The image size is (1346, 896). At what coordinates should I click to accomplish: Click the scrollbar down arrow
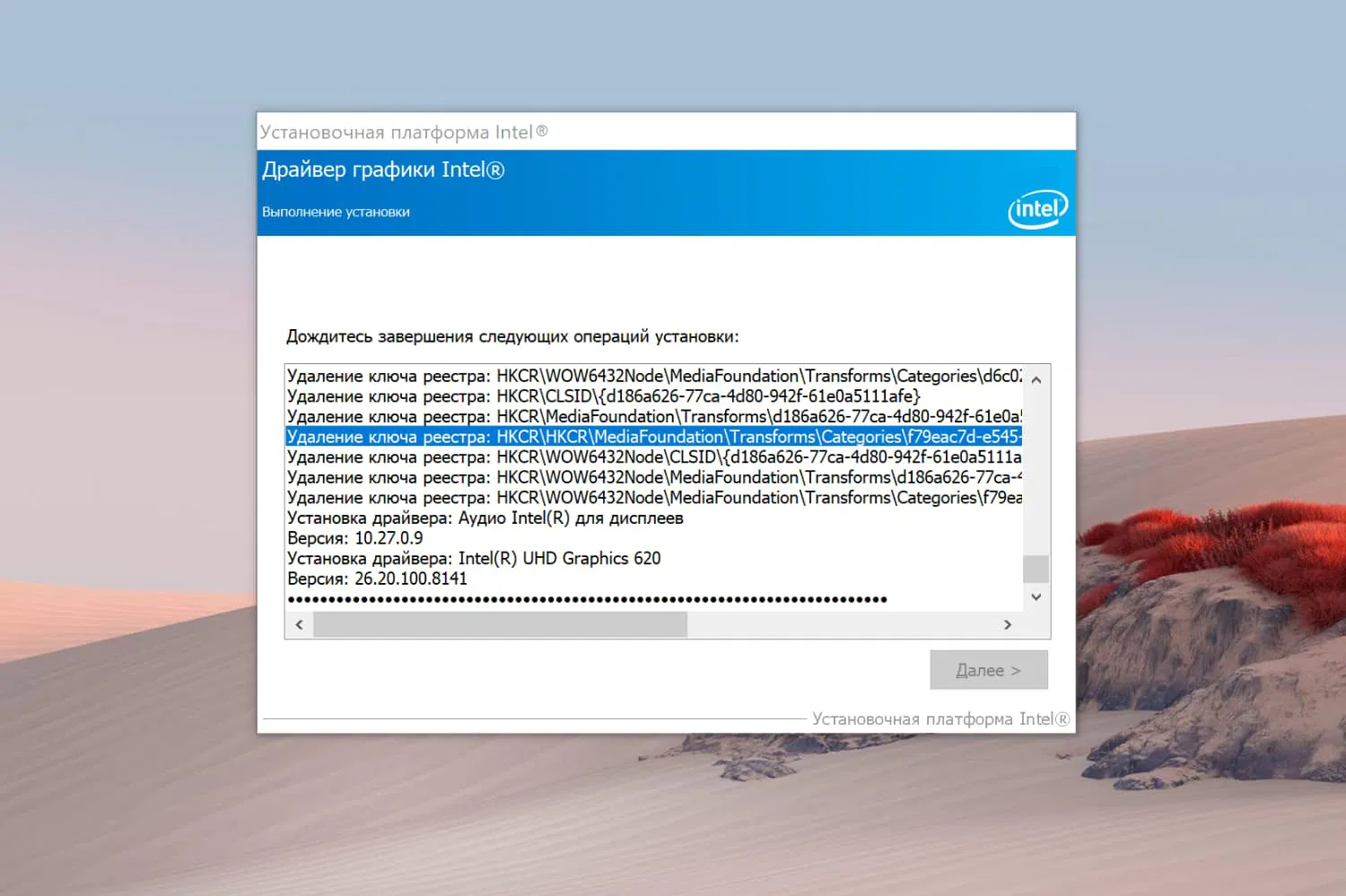(1036, 596)
